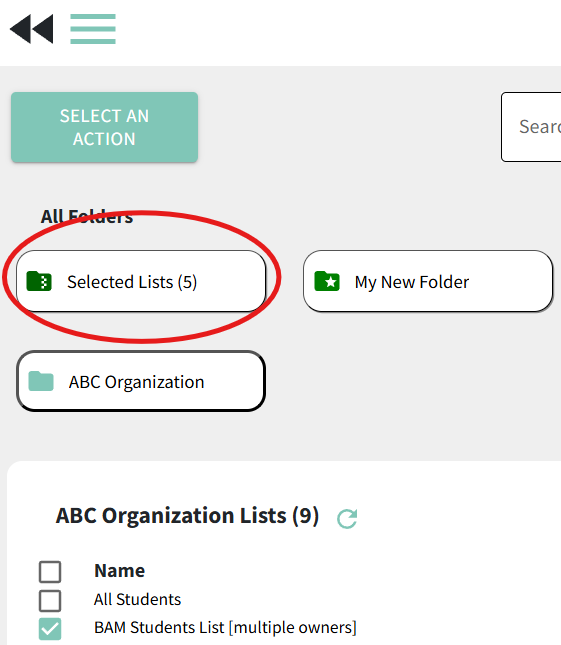561x645 pixels.
Task: Open the ABC Organization folder label
Action: point(136,382)
